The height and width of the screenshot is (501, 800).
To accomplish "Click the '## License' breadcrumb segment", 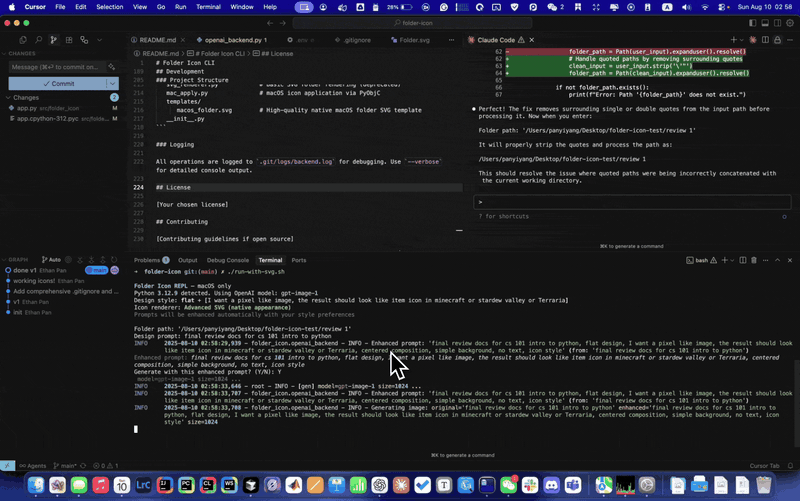I will pyautogui.click(x=273, y=54).
